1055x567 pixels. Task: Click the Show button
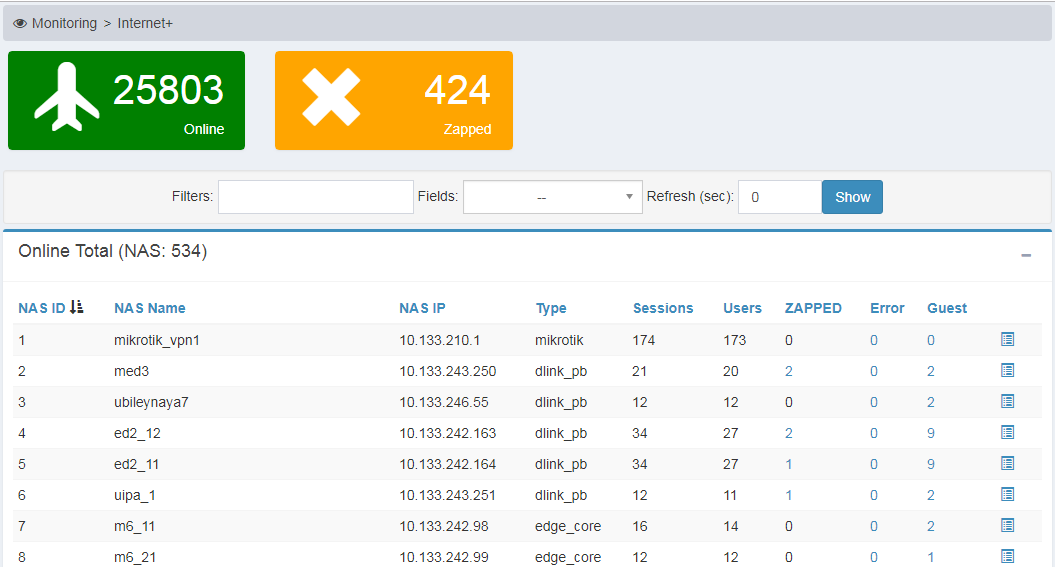852,197
